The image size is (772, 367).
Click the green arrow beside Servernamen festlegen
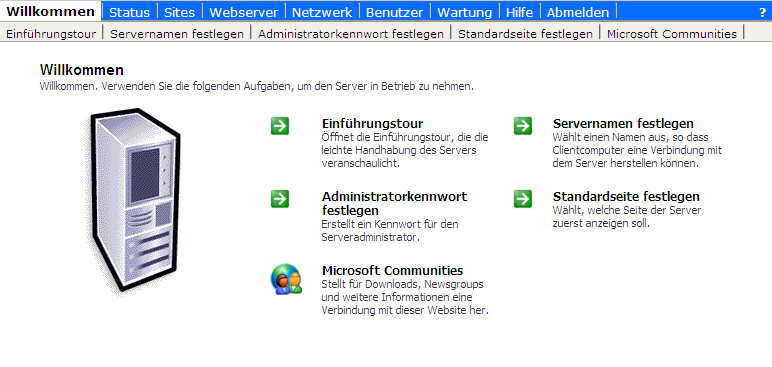point(523,126)
